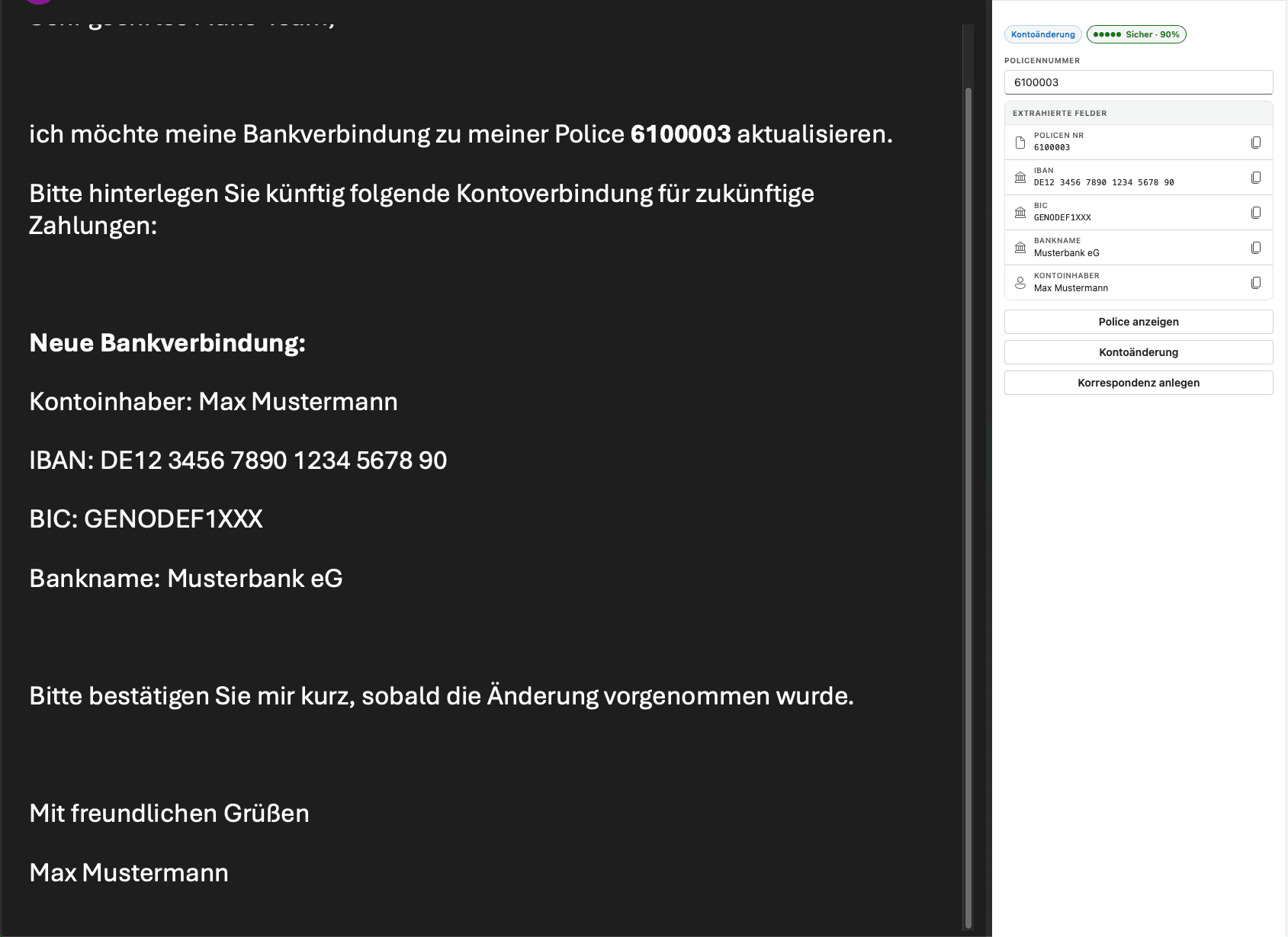Select the person icon beside Kontoinhaber
Screen dimensions: 1288x937
(1020, 282)
